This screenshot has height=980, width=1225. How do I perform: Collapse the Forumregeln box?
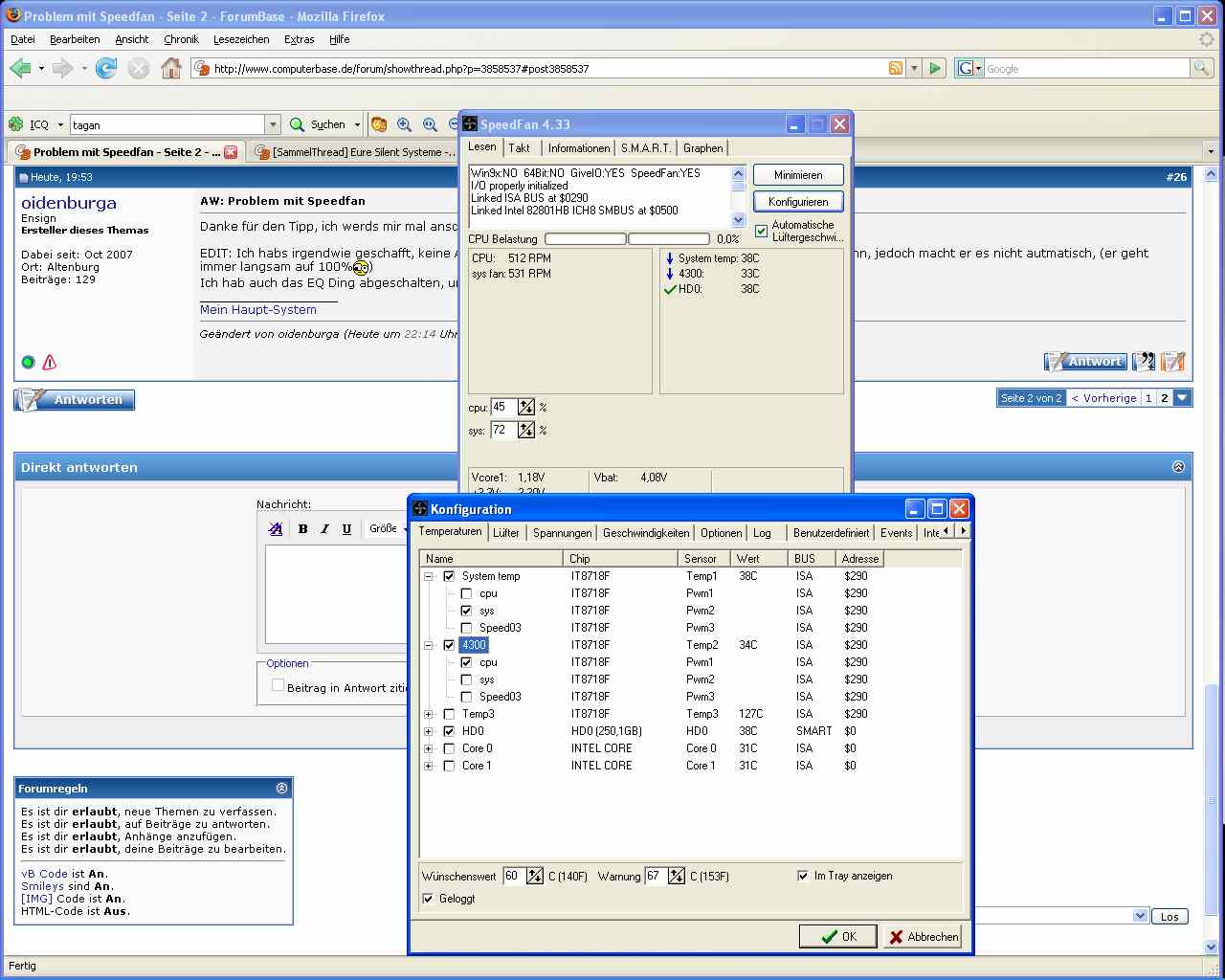[x=281, y=789]
